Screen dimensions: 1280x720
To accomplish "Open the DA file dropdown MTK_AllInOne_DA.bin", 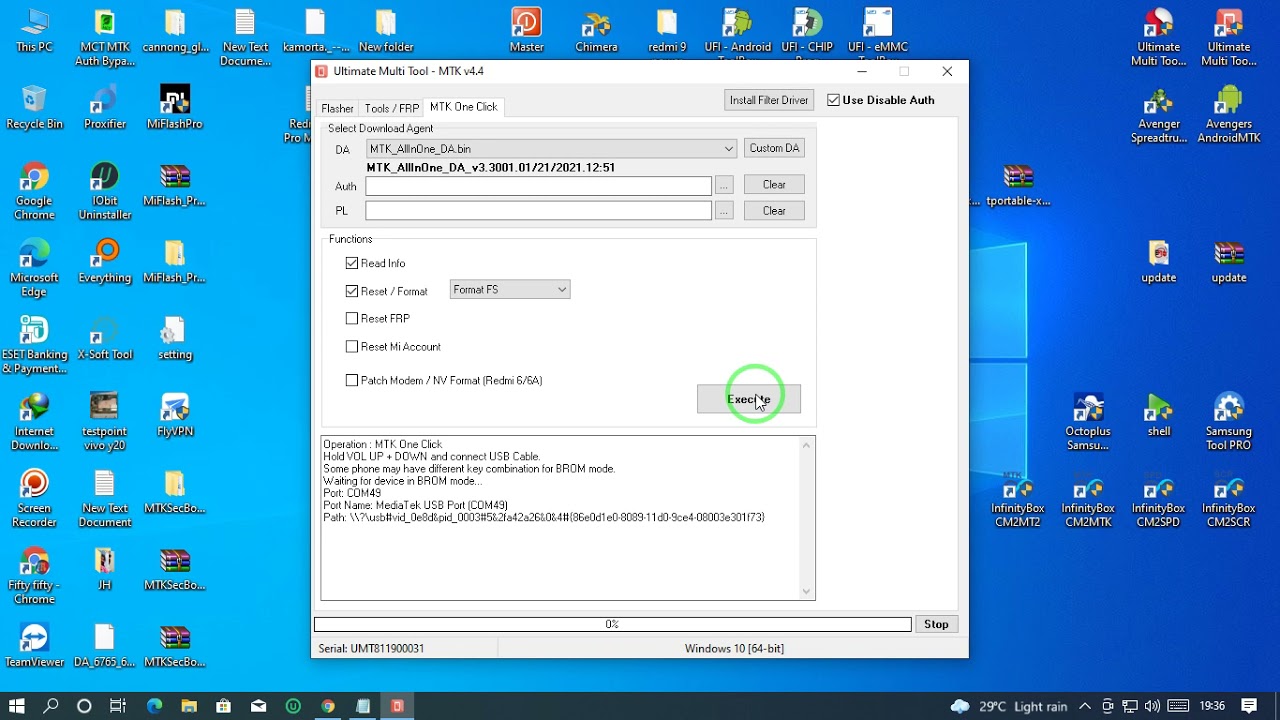I will [551, 149].
